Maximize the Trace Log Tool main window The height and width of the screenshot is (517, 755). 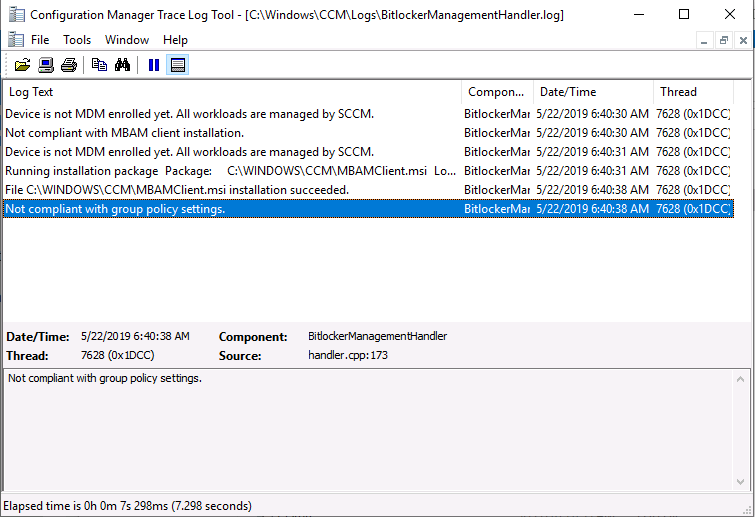(684, 14)
